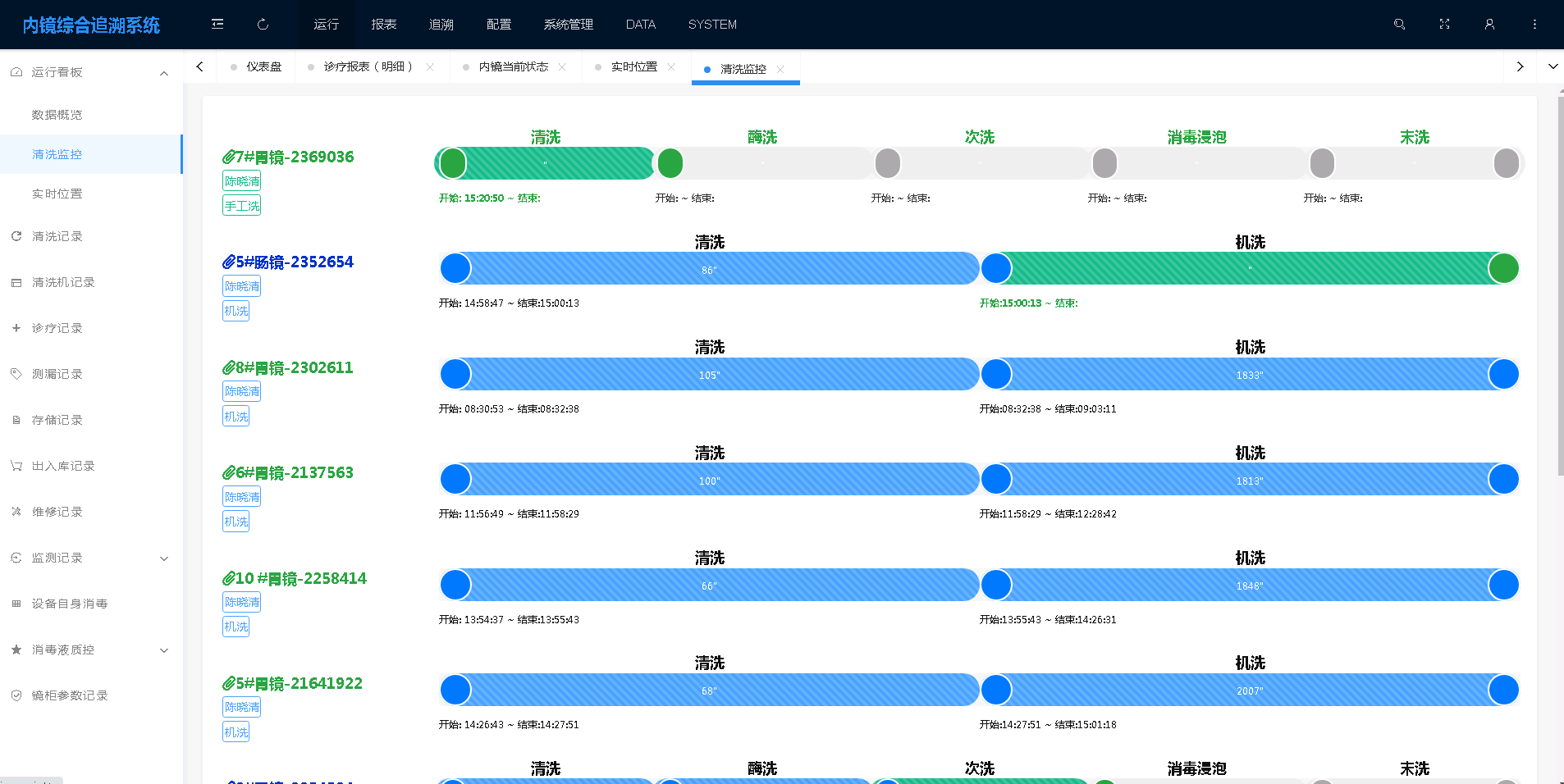Click the 手工洗 tag under 7#胃镜
1564x784 pixels.
click(241, 206)
